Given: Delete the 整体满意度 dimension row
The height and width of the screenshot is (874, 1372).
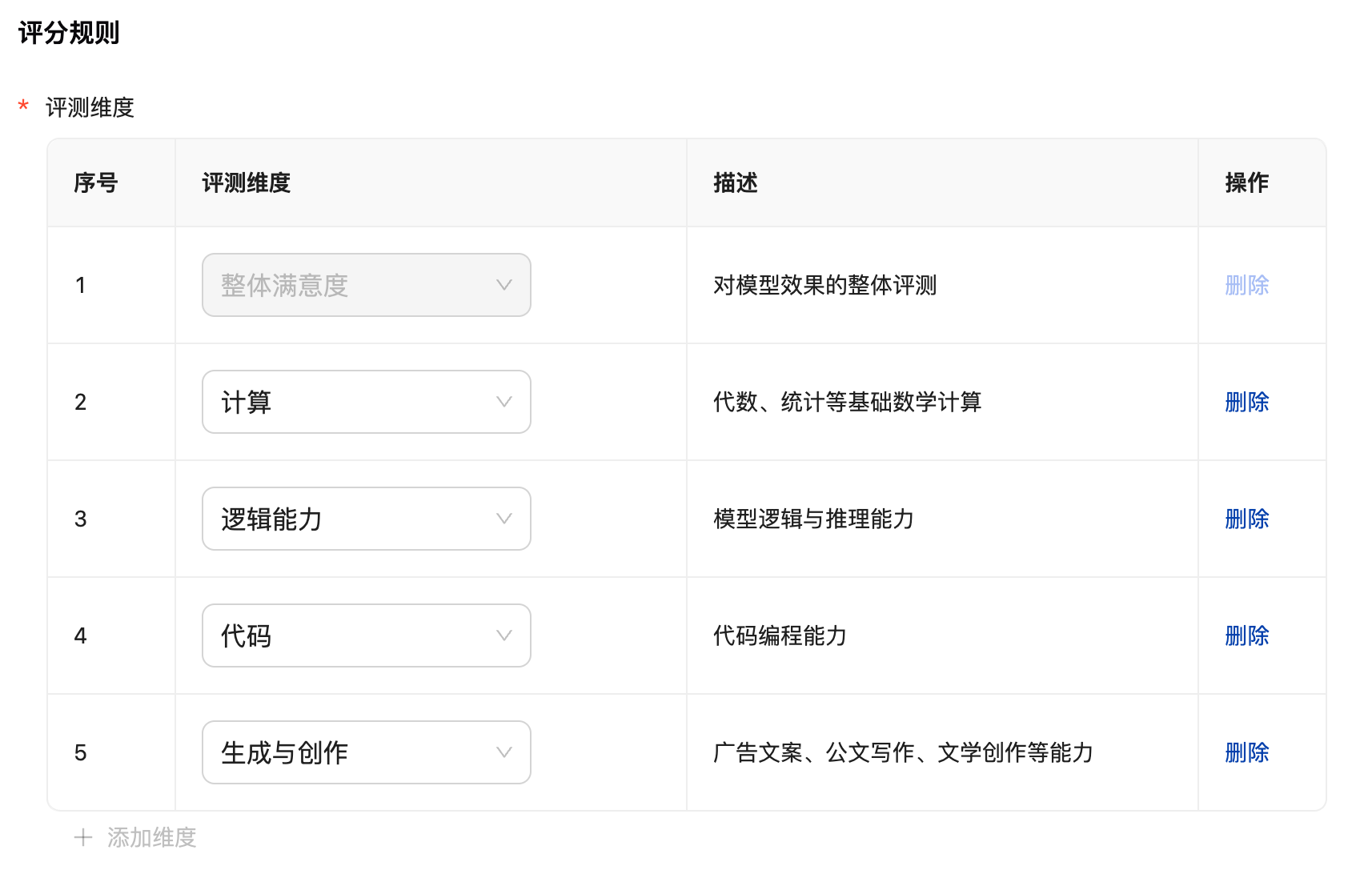Looking at the screenshot, I should coord(1246,285).
